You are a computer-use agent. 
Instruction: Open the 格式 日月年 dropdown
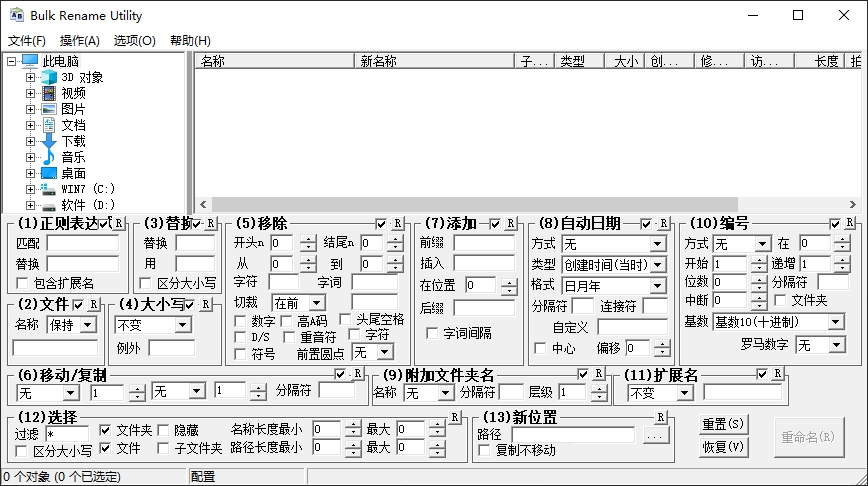click(658, 286)
